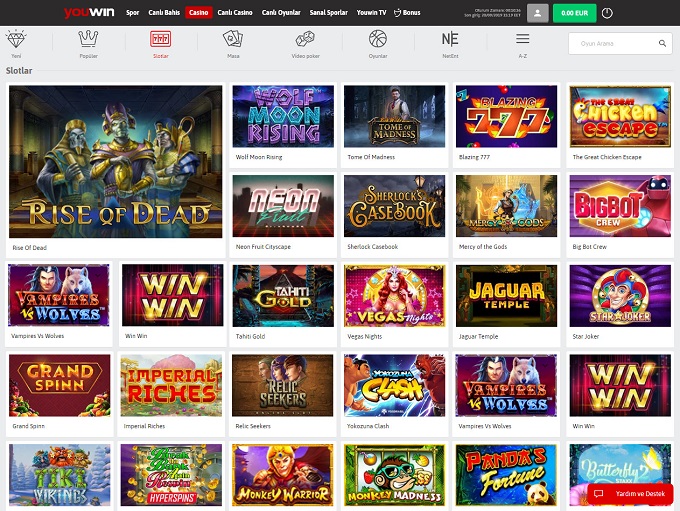Click the Youwin logo
The width and height of the screenshot is (680, 511).
point(89,13)
